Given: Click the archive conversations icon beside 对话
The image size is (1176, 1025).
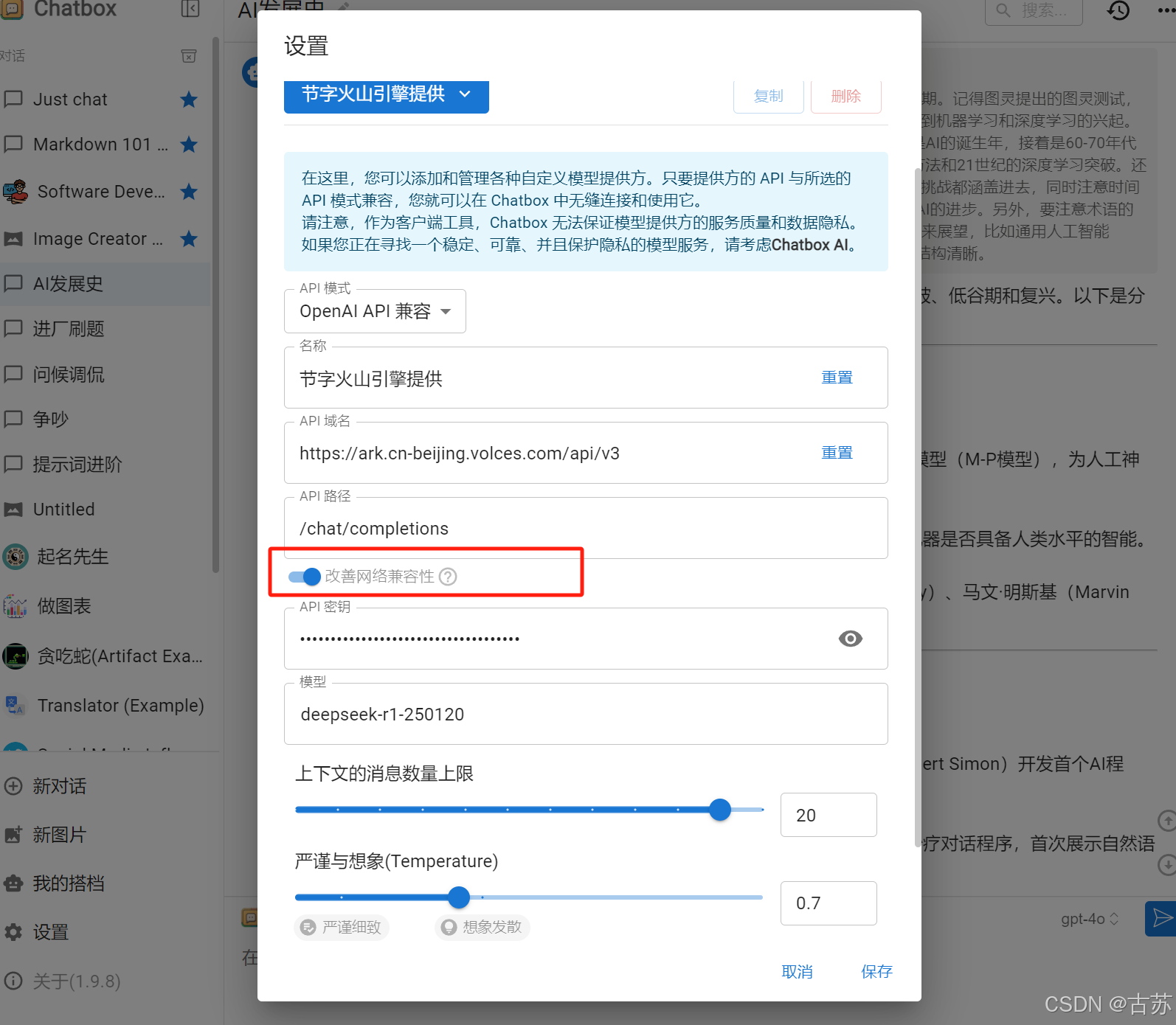Looking at the screenshot, I should click(189, 56).
